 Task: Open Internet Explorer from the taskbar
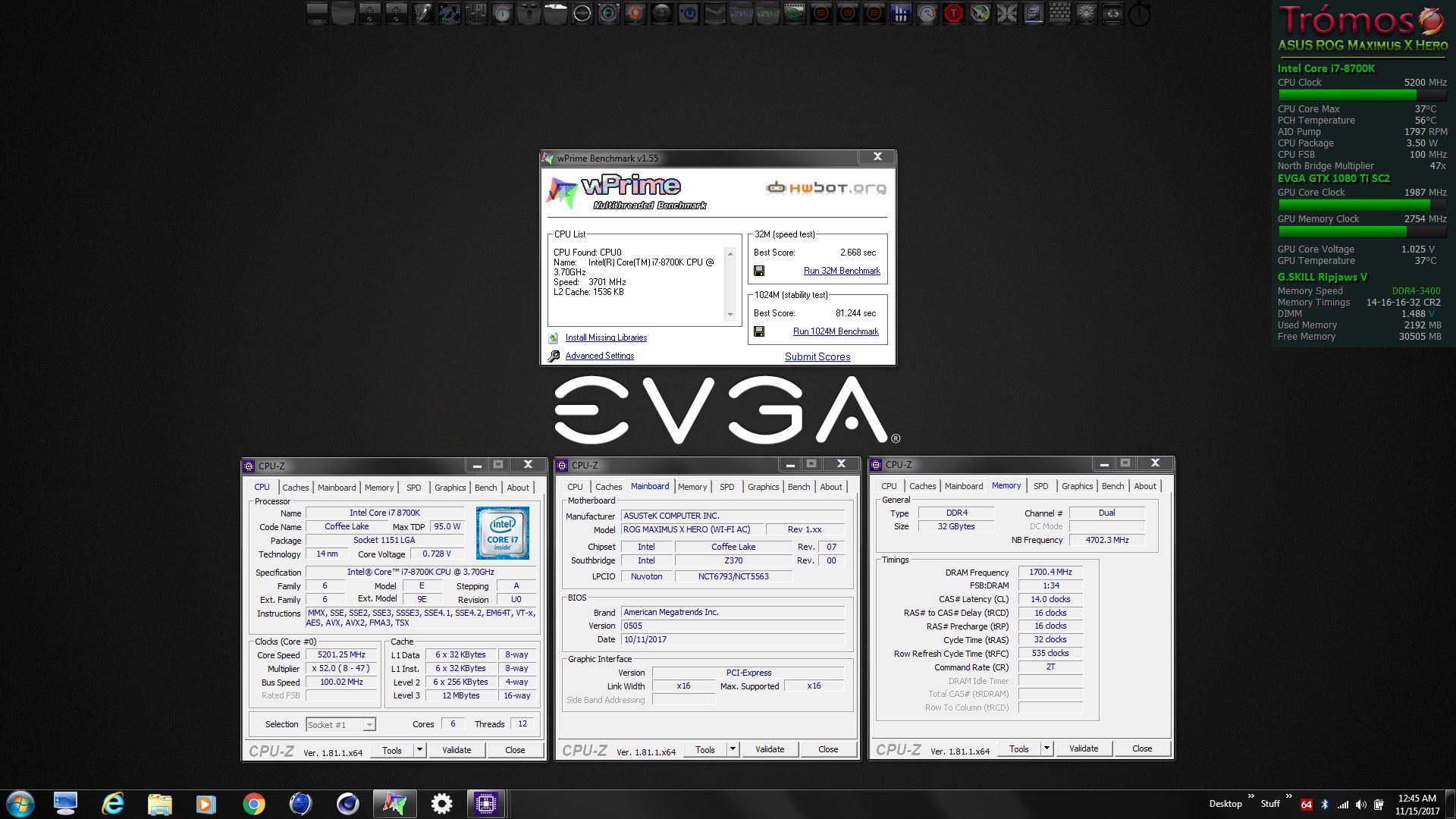tap(113, 803)
